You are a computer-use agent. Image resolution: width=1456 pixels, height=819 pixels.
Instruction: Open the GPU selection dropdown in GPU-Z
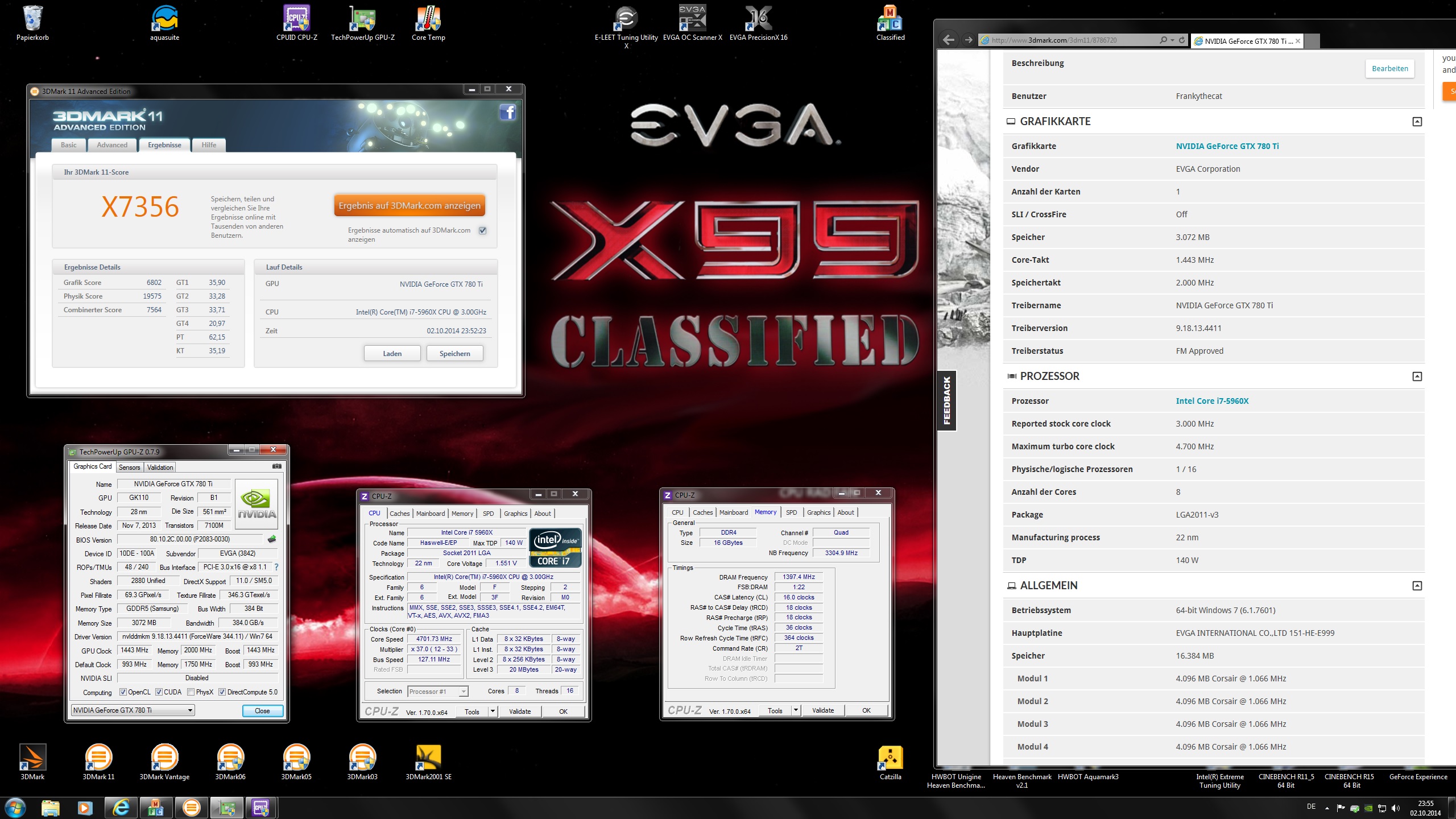point(133,710)
